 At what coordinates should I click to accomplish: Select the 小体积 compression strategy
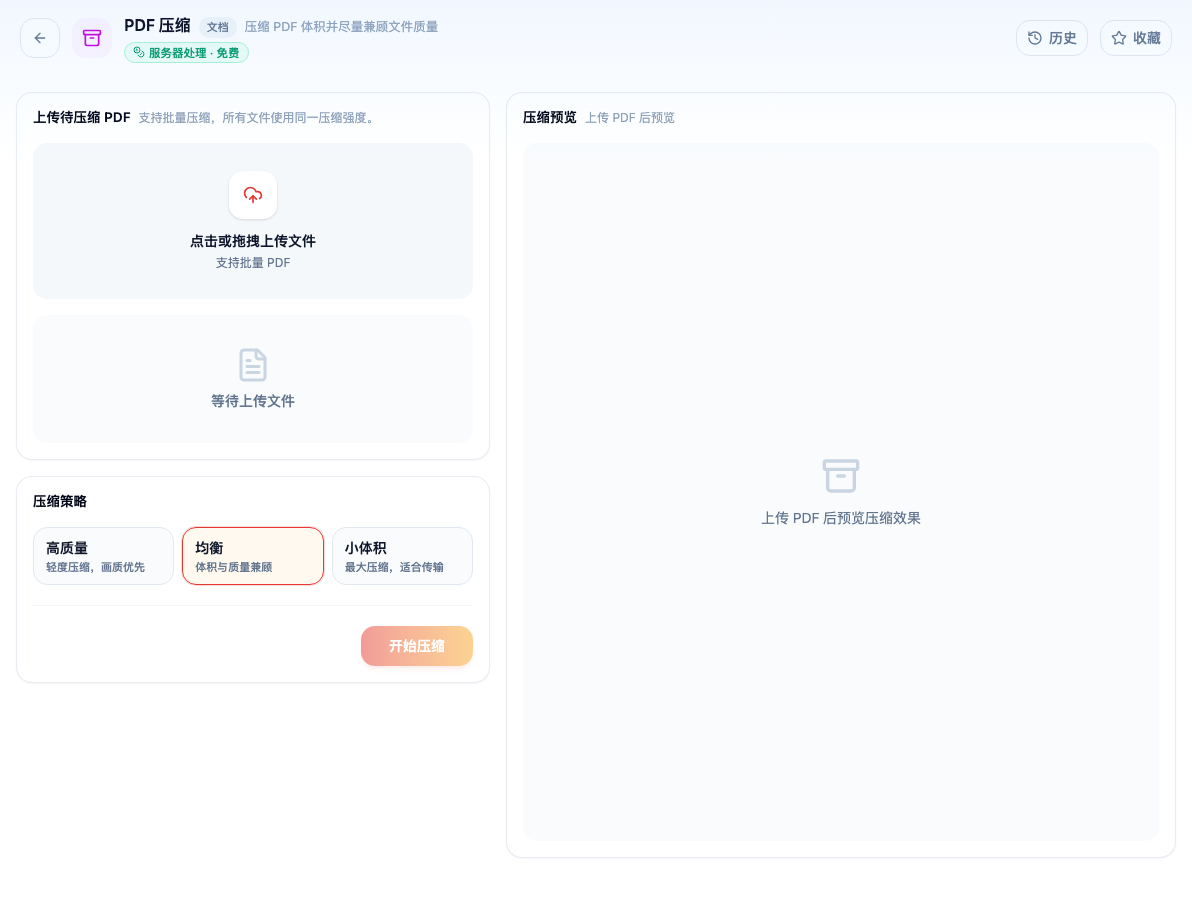pyautogui.click(x=402, y=556)
